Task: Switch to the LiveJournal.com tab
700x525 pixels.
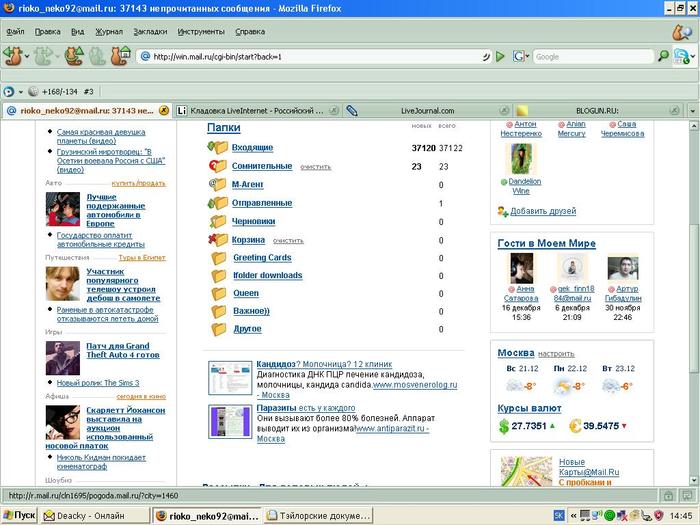Action: (x=427, y=110)
